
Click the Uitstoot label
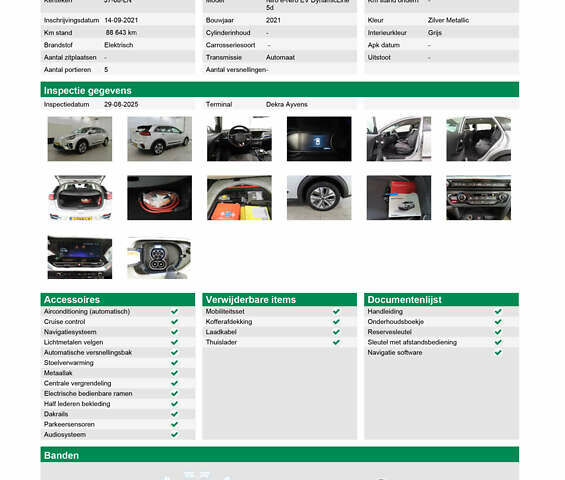(x=379, y=57)
